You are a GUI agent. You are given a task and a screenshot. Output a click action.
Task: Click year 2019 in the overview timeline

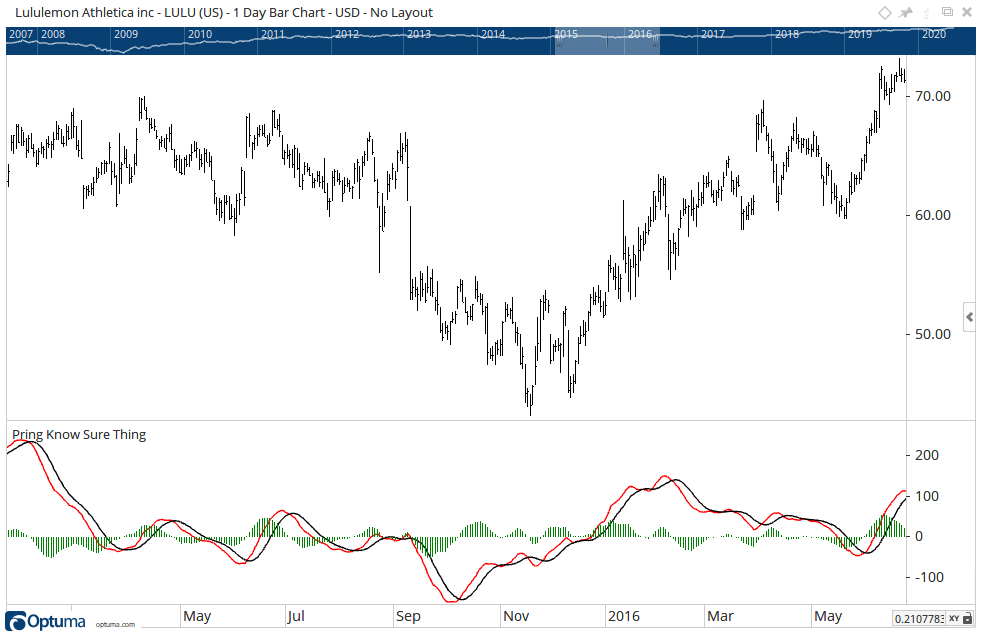[859, 34]
